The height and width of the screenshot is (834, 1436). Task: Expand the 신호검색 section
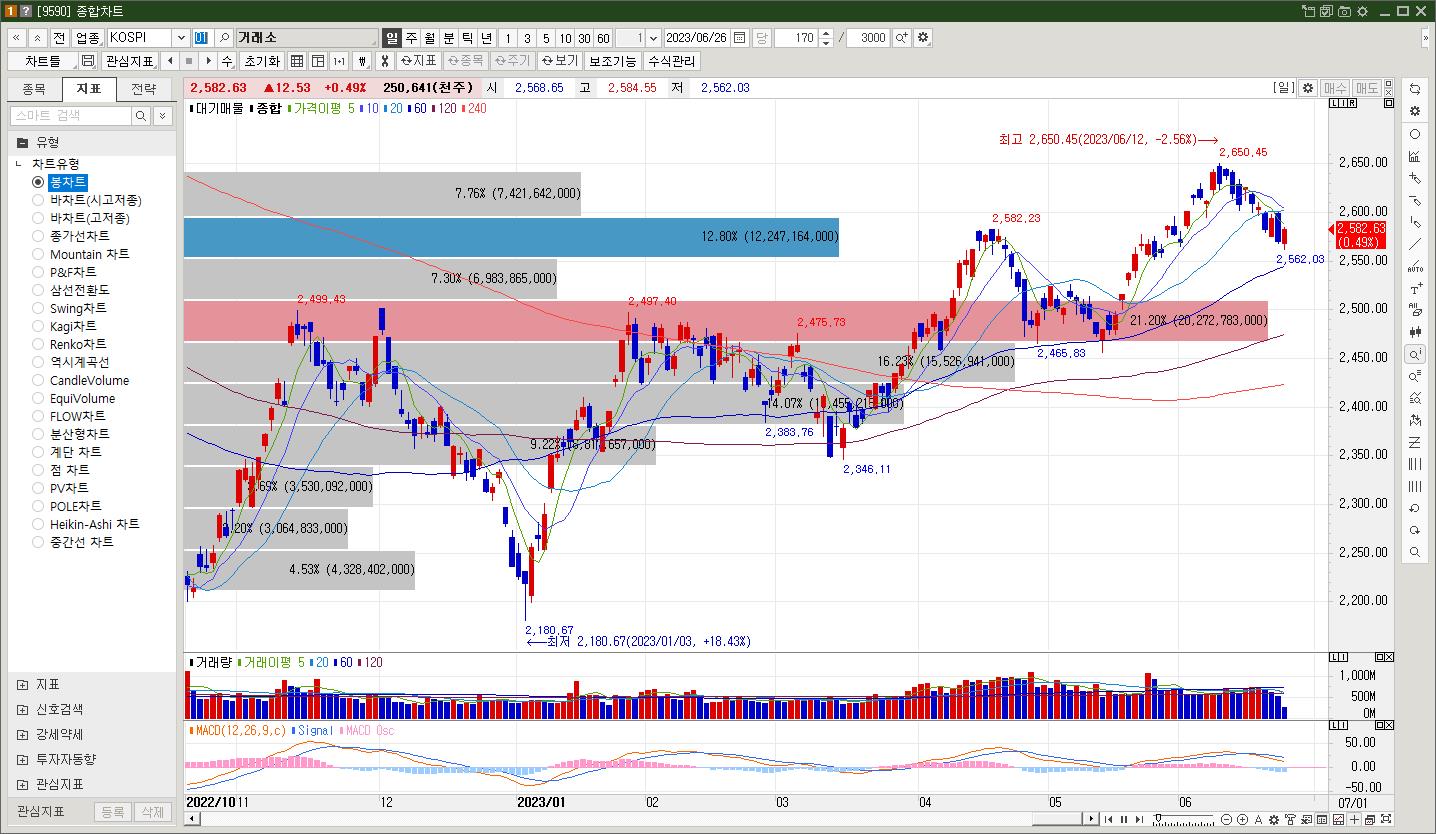click(x=22, y=710)
